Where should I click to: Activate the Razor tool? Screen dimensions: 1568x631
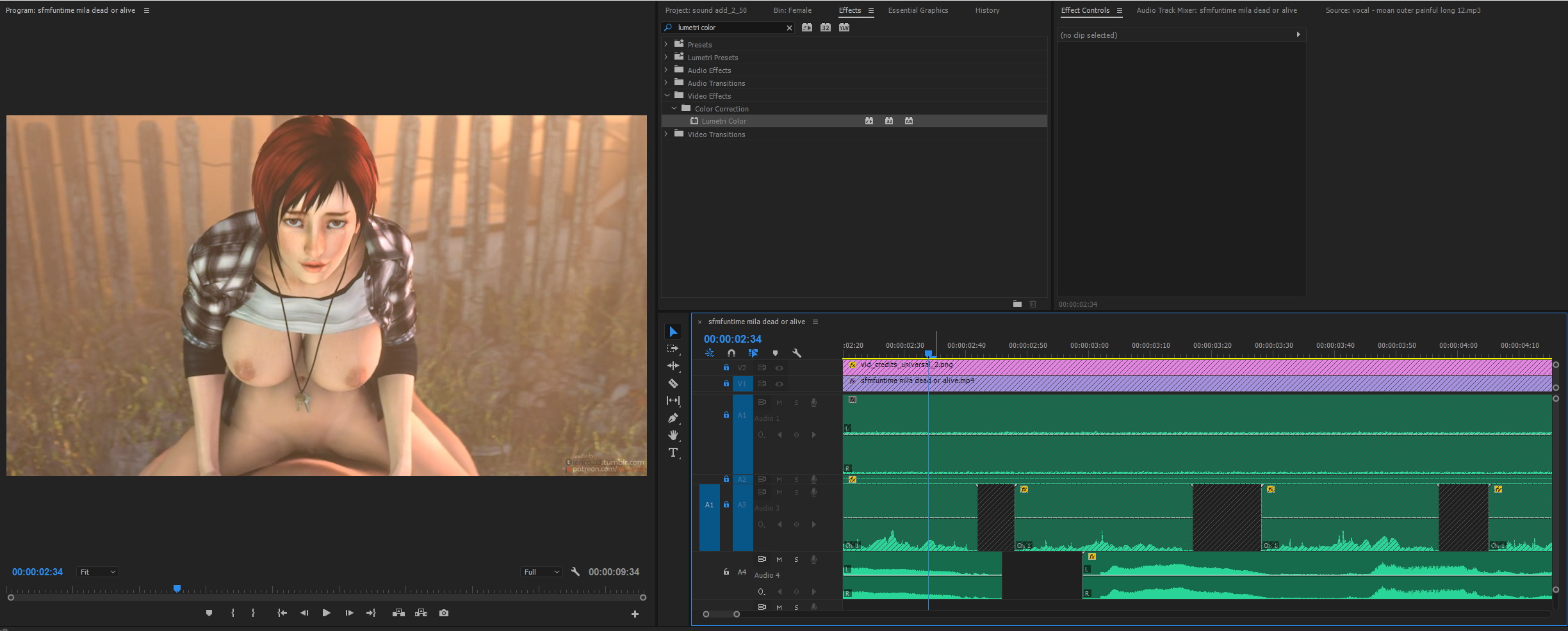673,383
